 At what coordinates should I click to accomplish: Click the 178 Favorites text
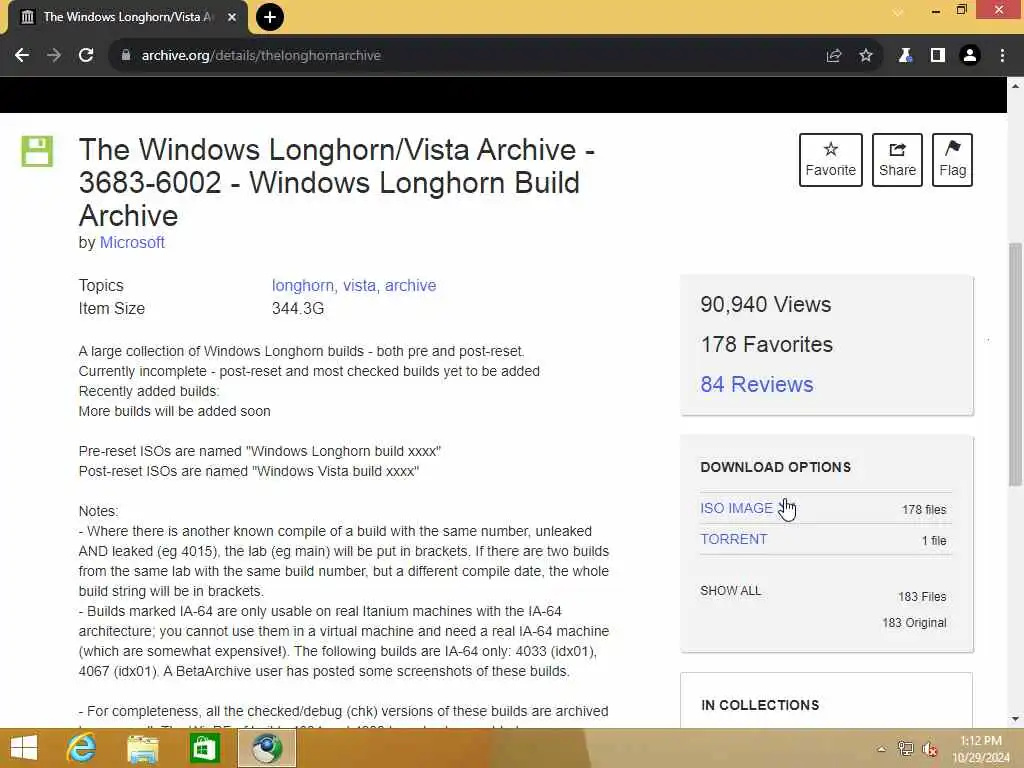(767, 344)
